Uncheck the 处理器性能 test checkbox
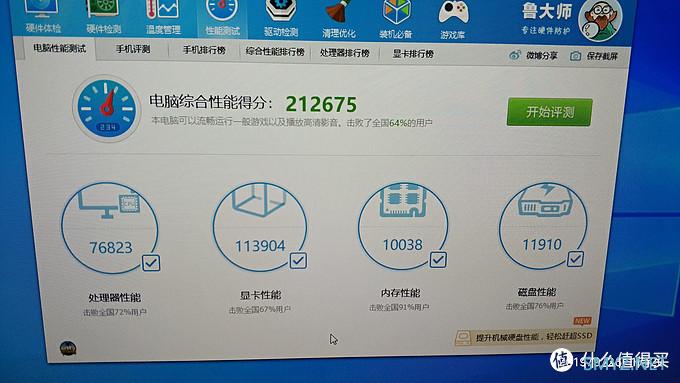Image resolution: width=680 pixels, height=383 pixels. pyautogui.click(x=151, y=263)
